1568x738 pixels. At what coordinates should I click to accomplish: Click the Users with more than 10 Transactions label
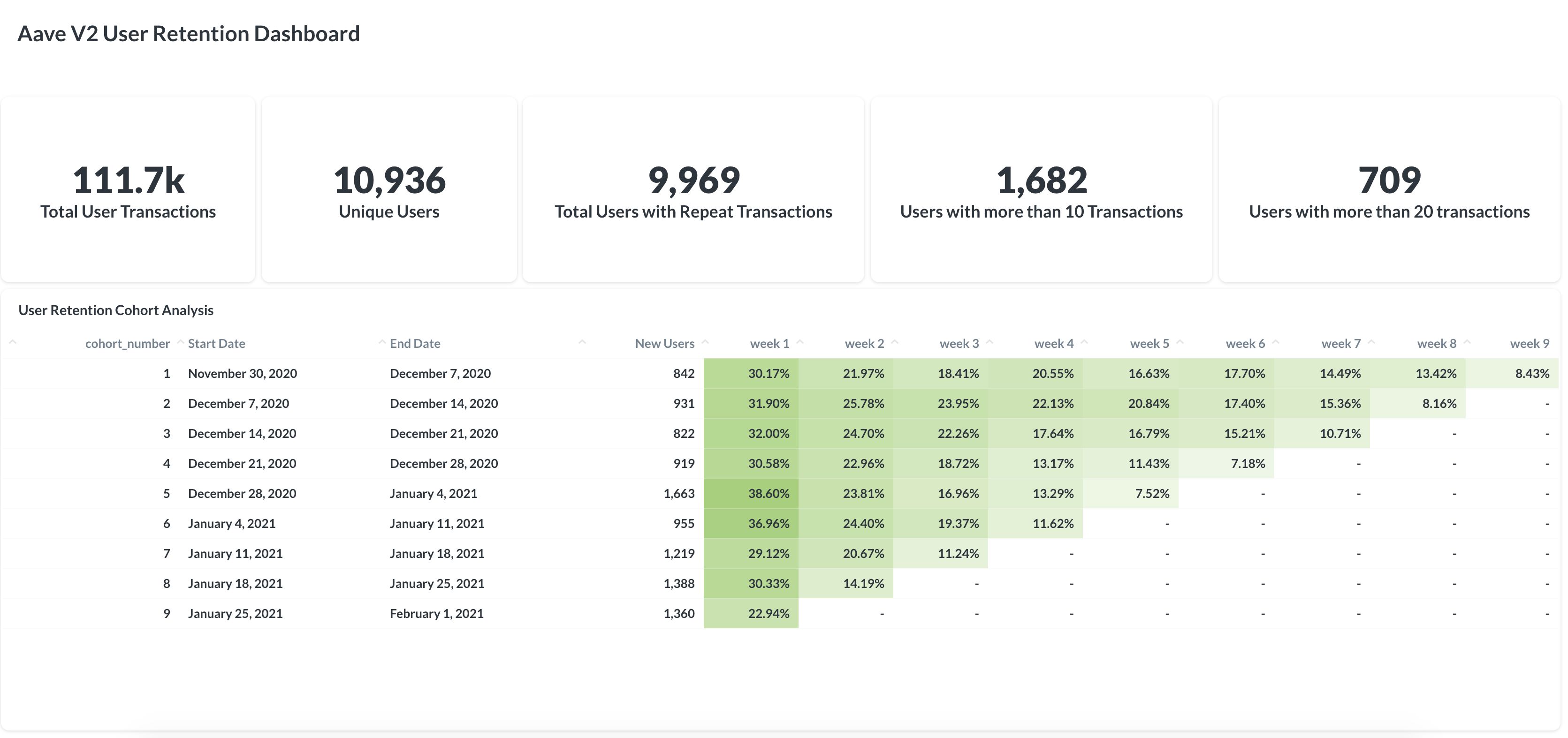pos(1042,212)
